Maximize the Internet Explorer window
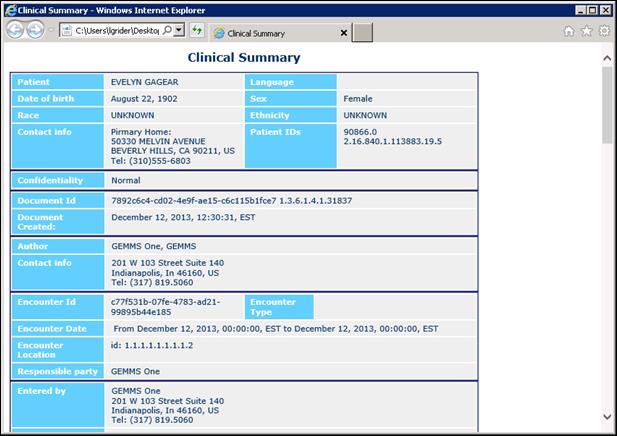 click(584, 9)
